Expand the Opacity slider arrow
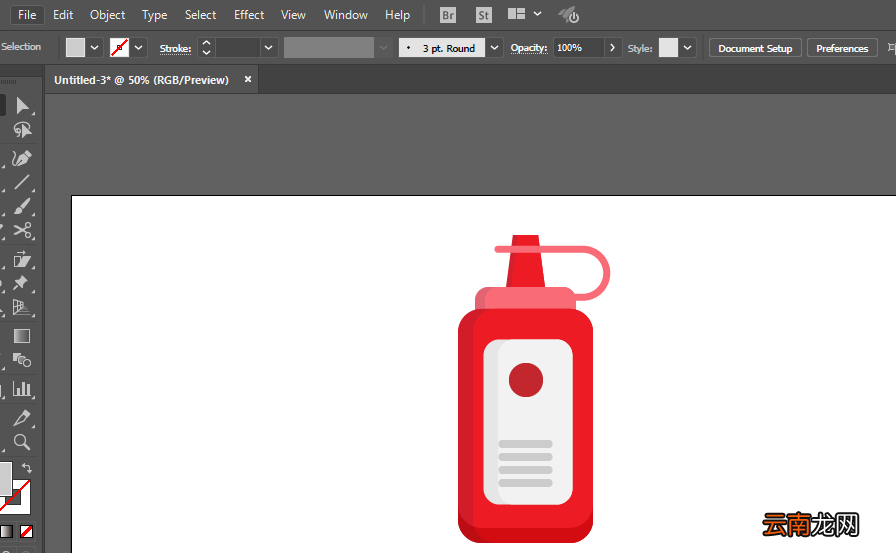The image size is (896, 553). coord(613,47)
